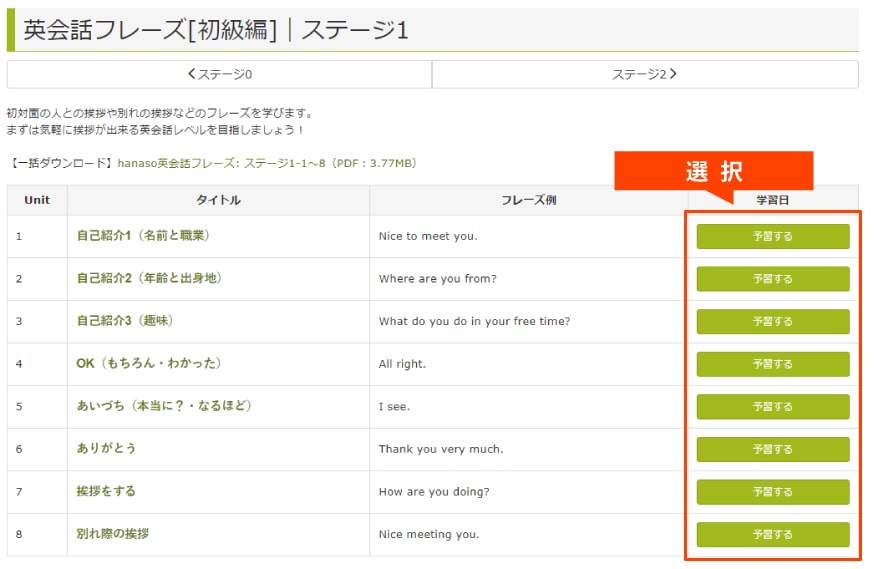The image size is (874, 569).
Task: Open 挨拶をする lesson link
Action: [106, 491]
